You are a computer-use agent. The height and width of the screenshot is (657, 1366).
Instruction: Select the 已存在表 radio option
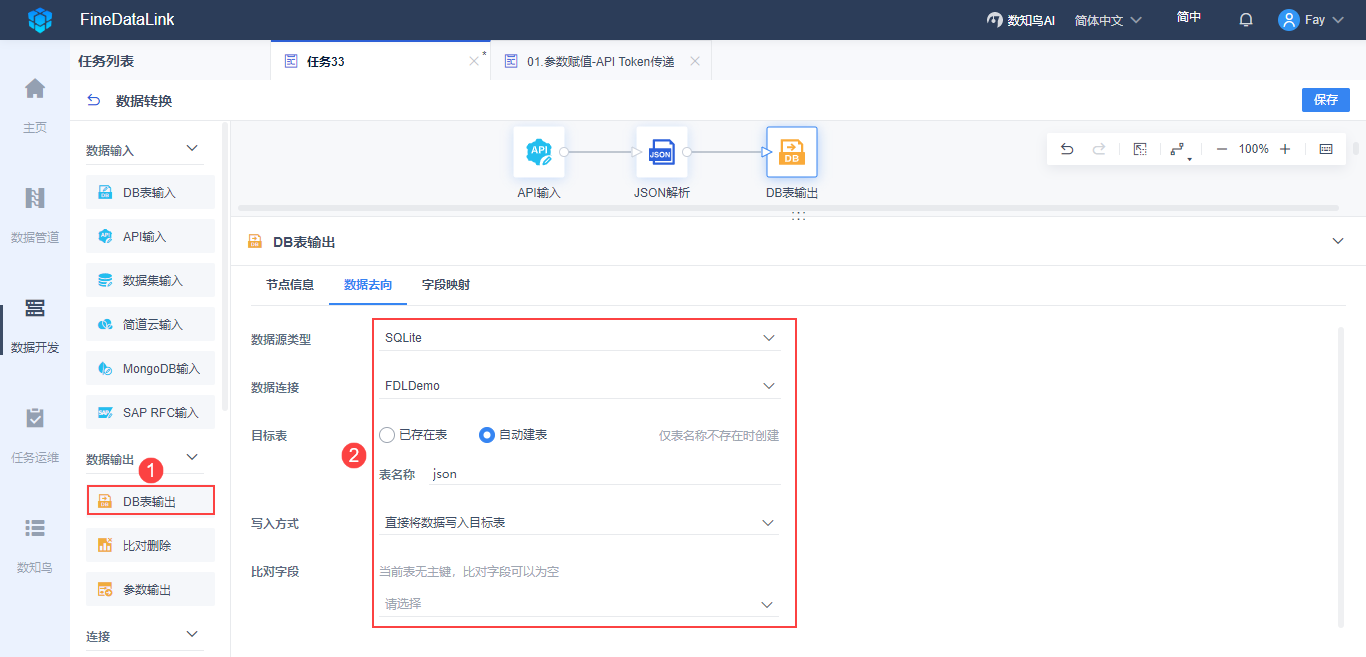pos(387,435)
